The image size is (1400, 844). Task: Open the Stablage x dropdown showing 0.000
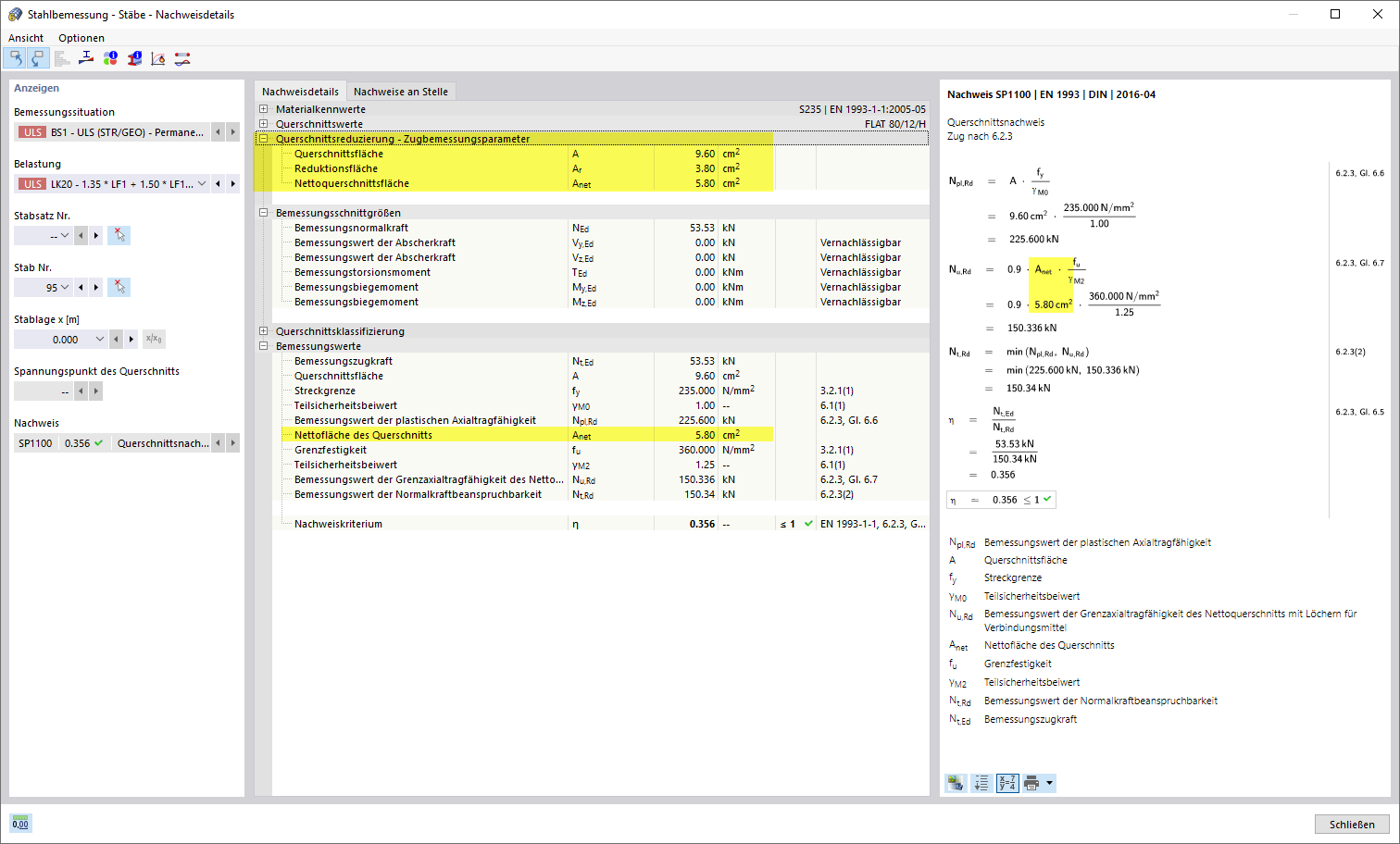click(x=100, y=339)
